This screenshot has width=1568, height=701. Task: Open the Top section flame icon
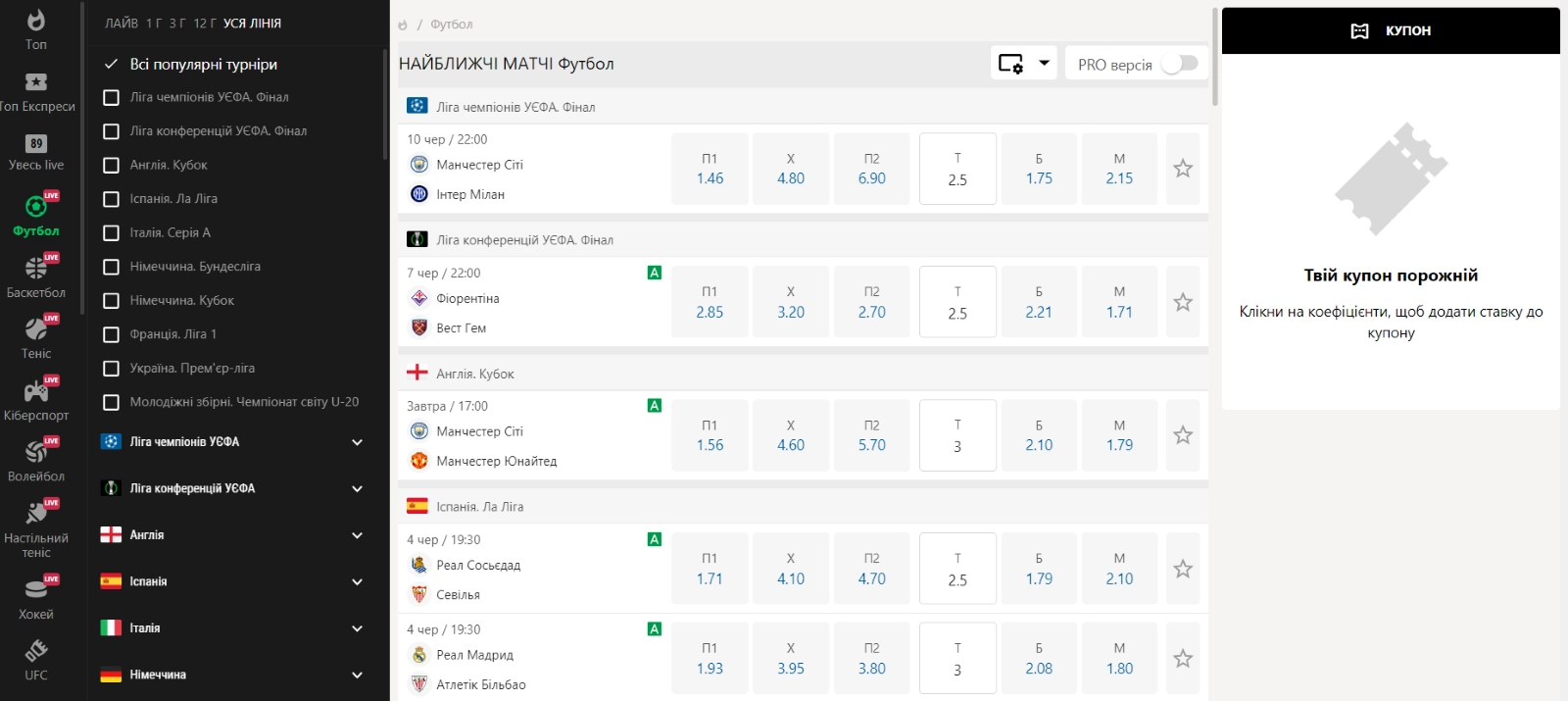pyautogui.click(x=35, y=21)
